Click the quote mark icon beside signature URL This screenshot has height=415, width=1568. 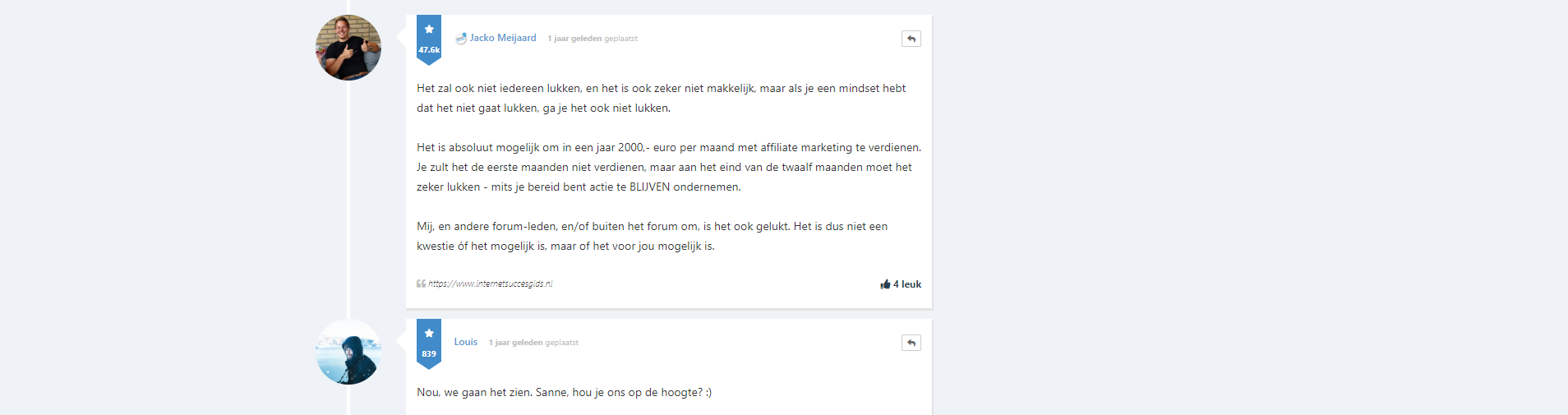coord(421,284)
